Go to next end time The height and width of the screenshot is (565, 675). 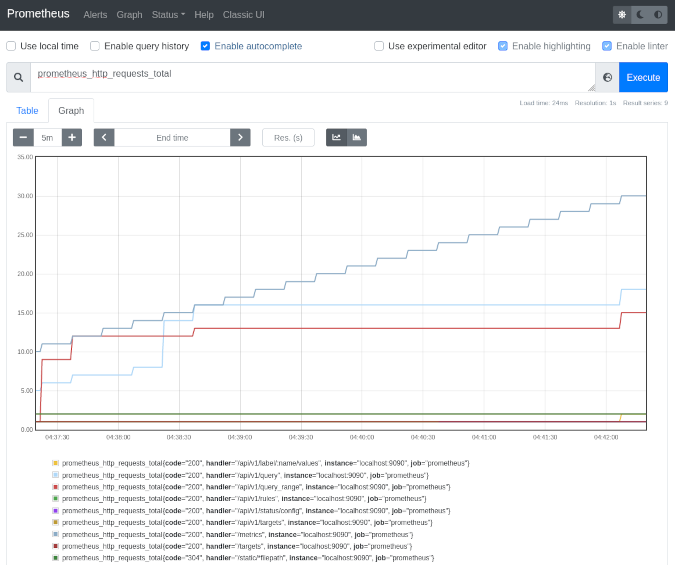(239, 138)
